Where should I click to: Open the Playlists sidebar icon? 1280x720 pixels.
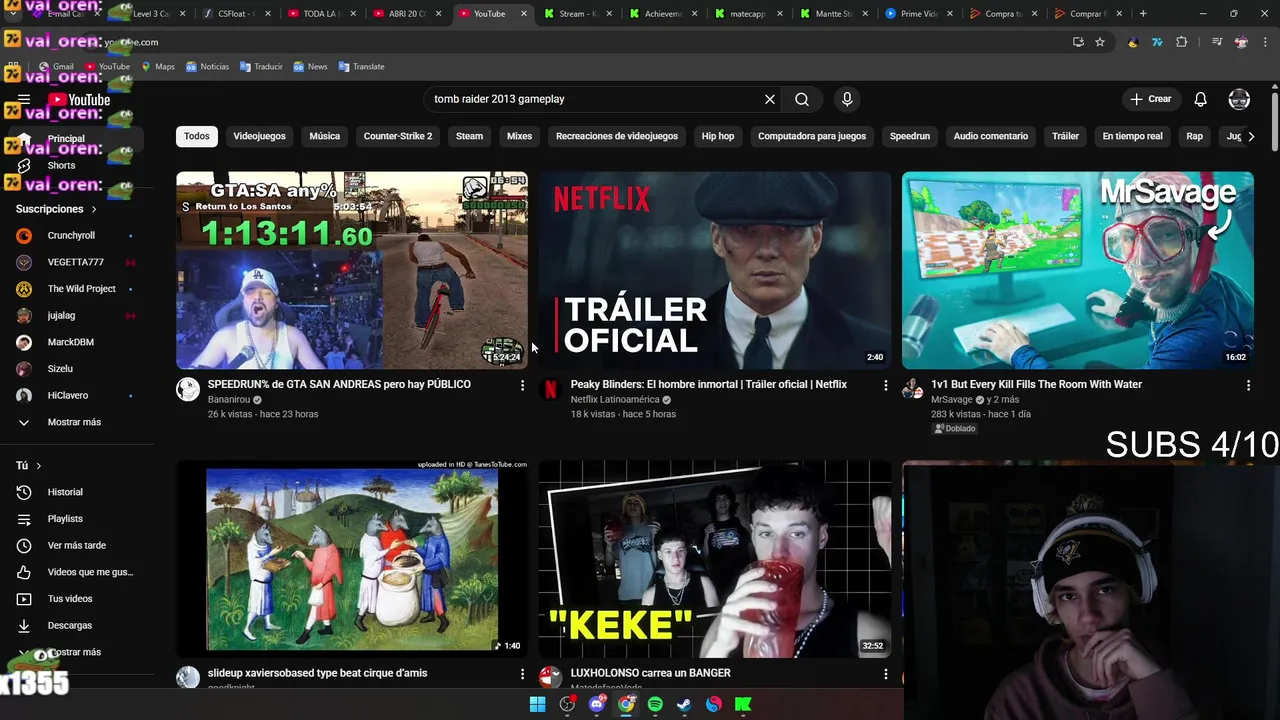tap(24, 519)
